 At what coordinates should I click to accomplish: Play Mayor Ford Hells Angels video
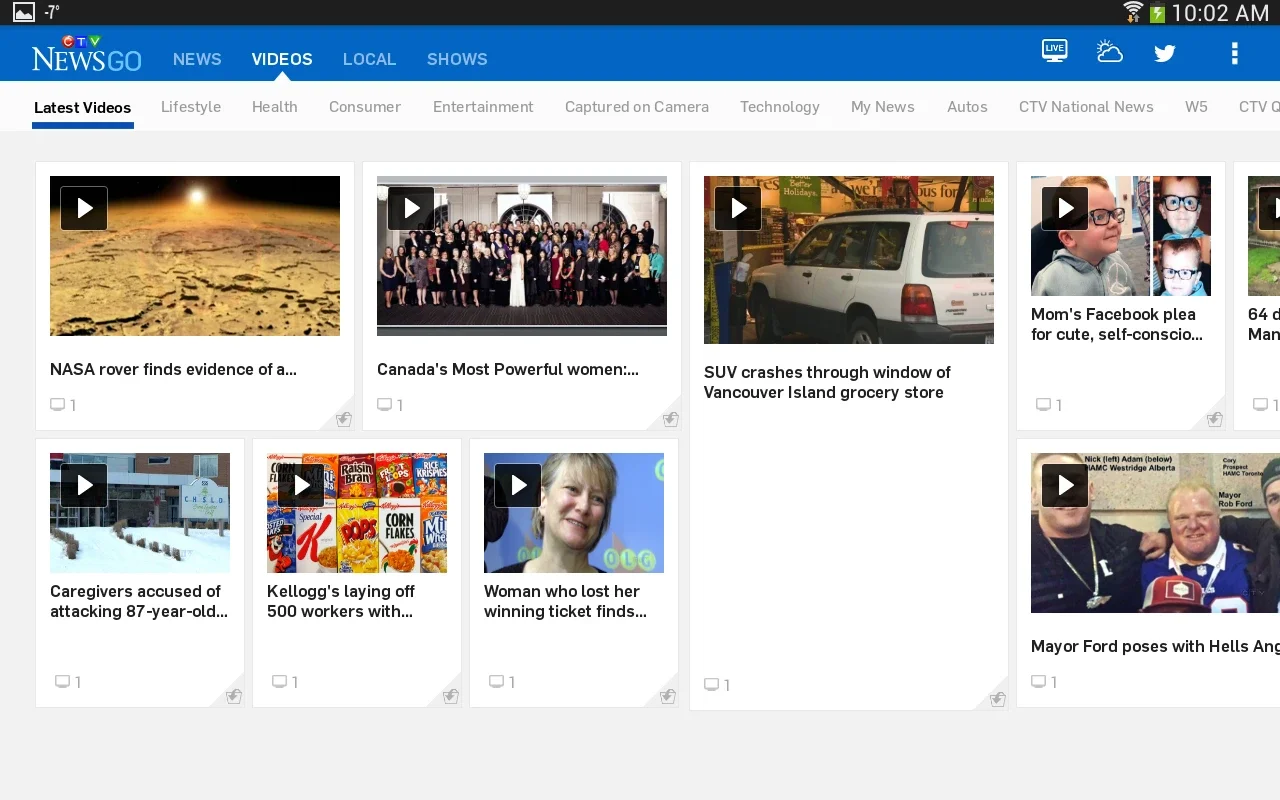[1065, 485]
